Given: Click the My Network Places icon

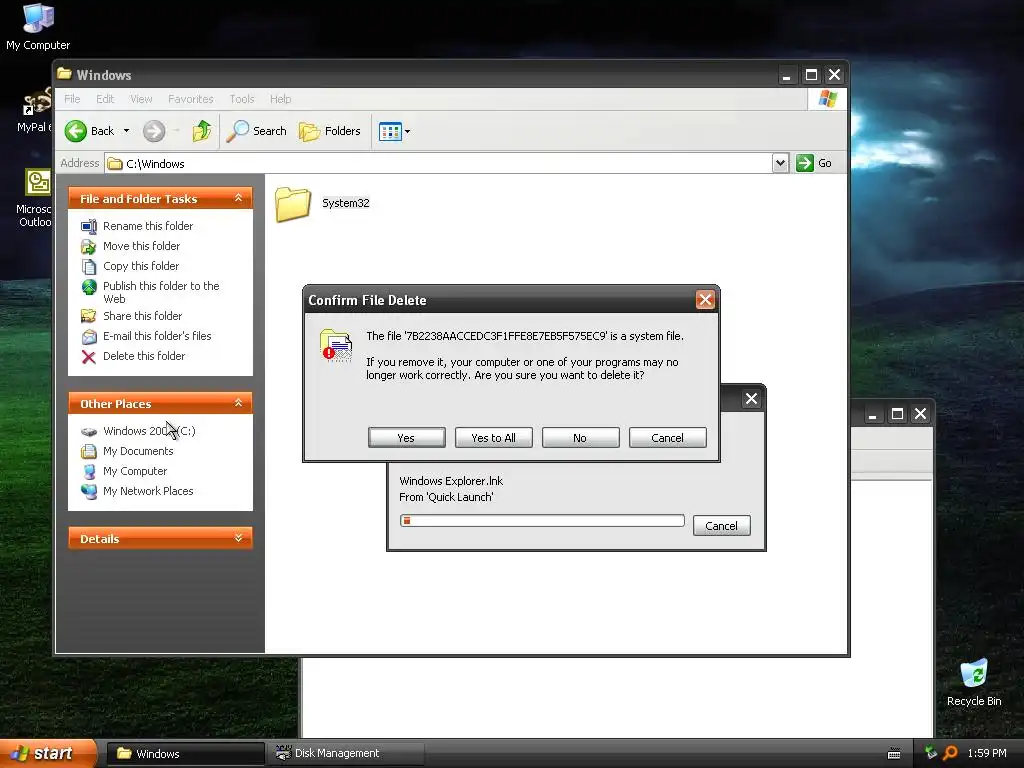Looking at the screenshot, I should (89, 492).
